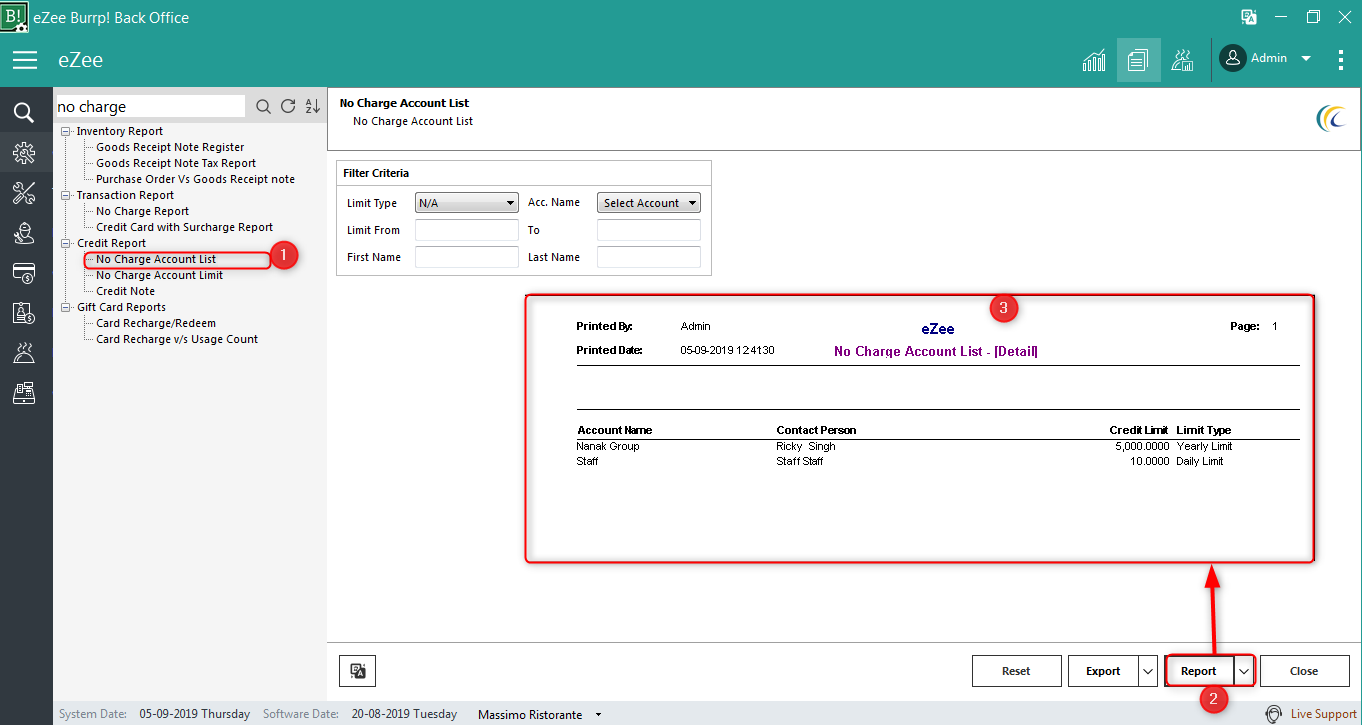
Task: Select Card Recharge v/s Usage Count
Action: pos(177,339)
